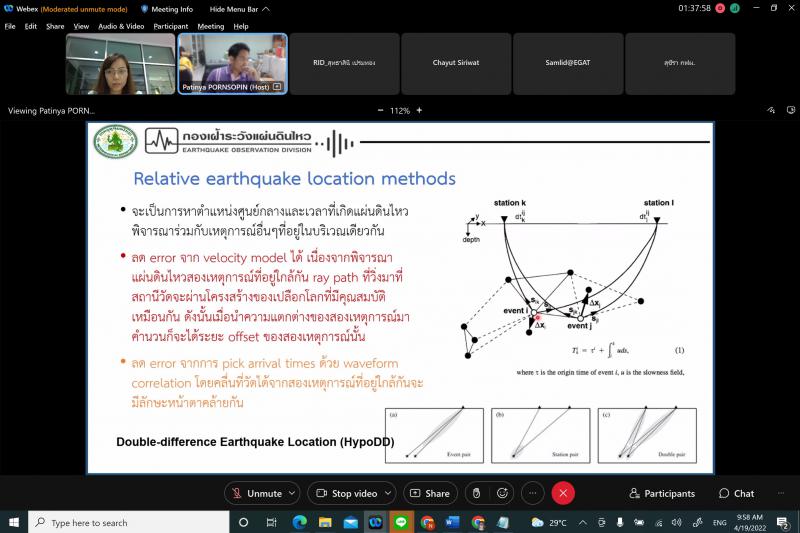Click the Meeting Info button

166,9
